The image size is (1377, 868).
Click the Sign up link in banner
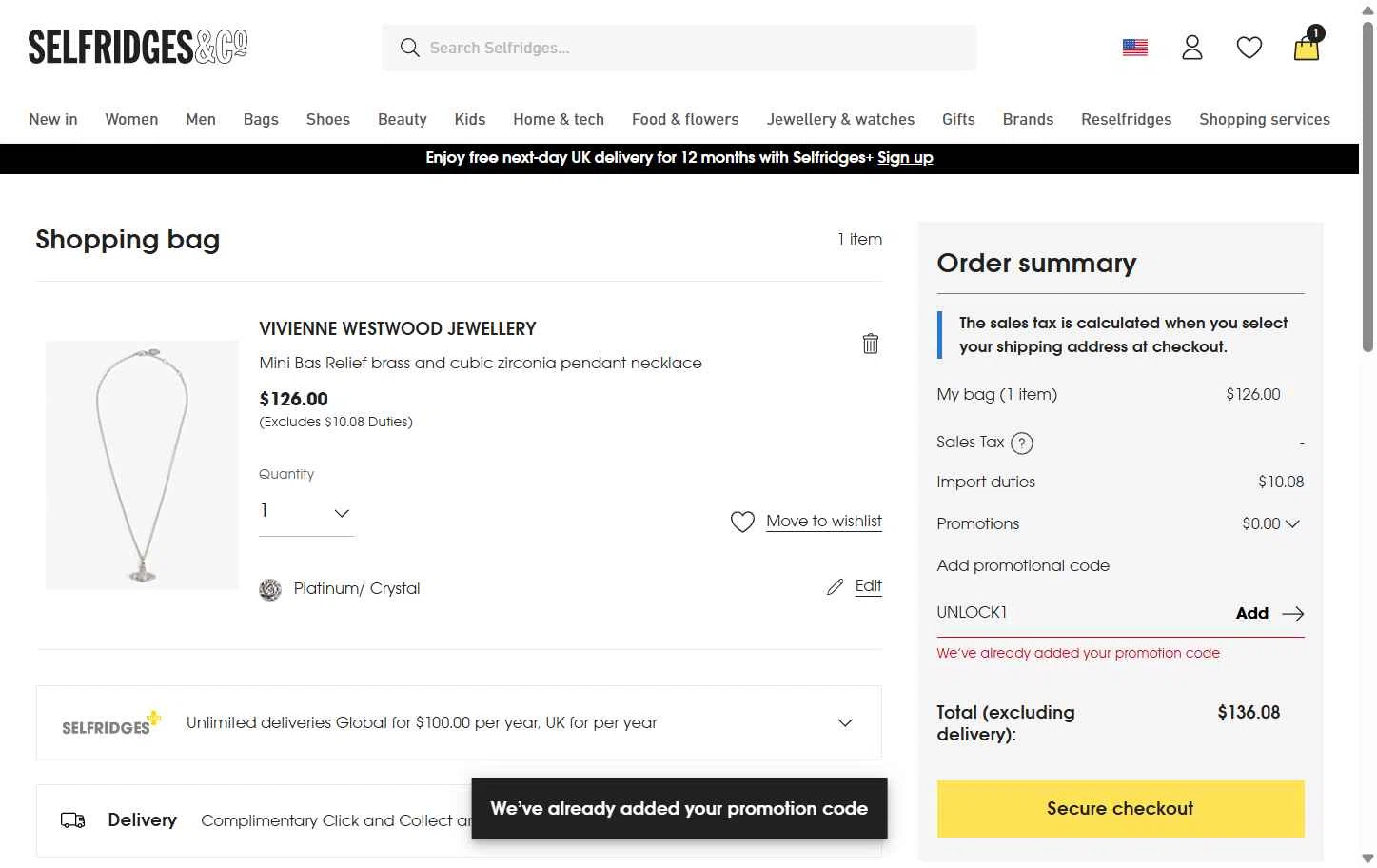point(905,158)
